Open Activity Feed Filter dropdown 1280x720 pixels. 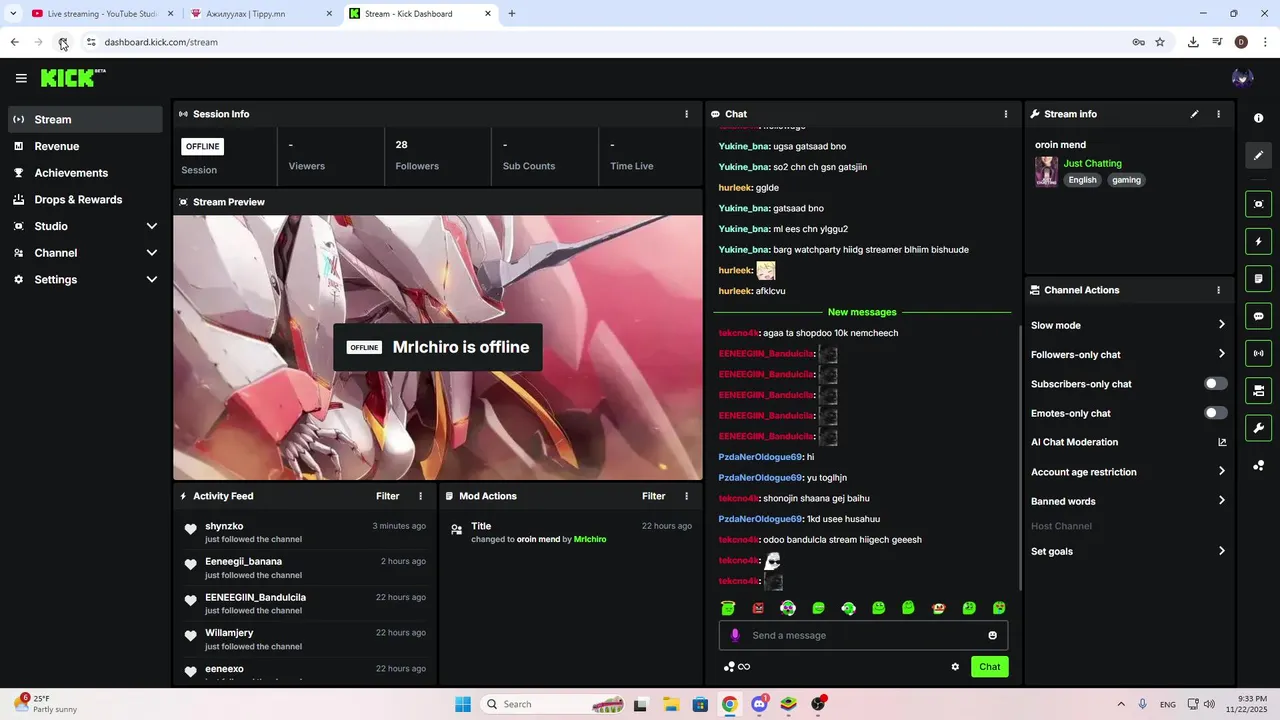pos(388,496)
